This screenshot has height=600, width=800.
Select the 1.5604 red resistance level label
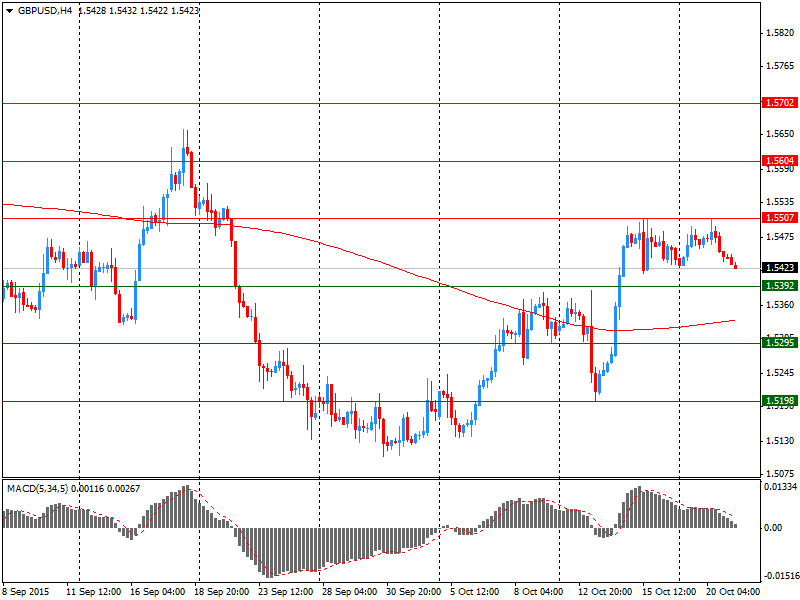(x=779, y=161)
